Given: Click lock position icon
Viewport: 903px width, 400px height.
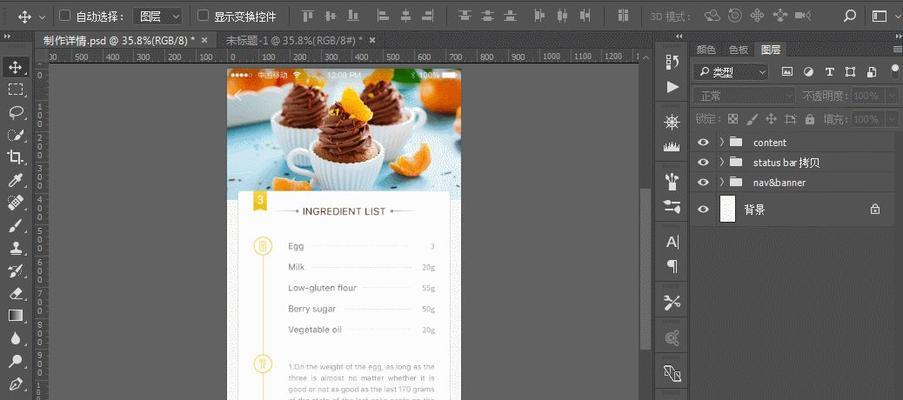Looking at the screenshot, I should [x=771, y=119].
